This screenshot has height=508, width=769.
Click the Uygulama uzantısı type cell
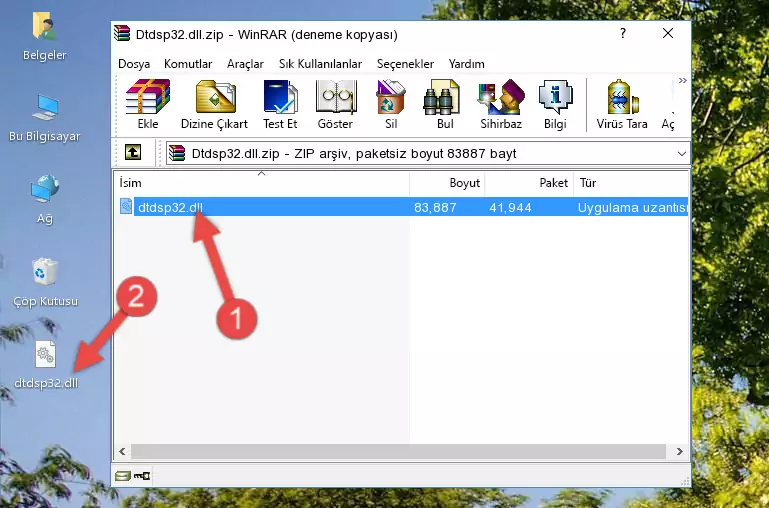[x=632, y=207]
